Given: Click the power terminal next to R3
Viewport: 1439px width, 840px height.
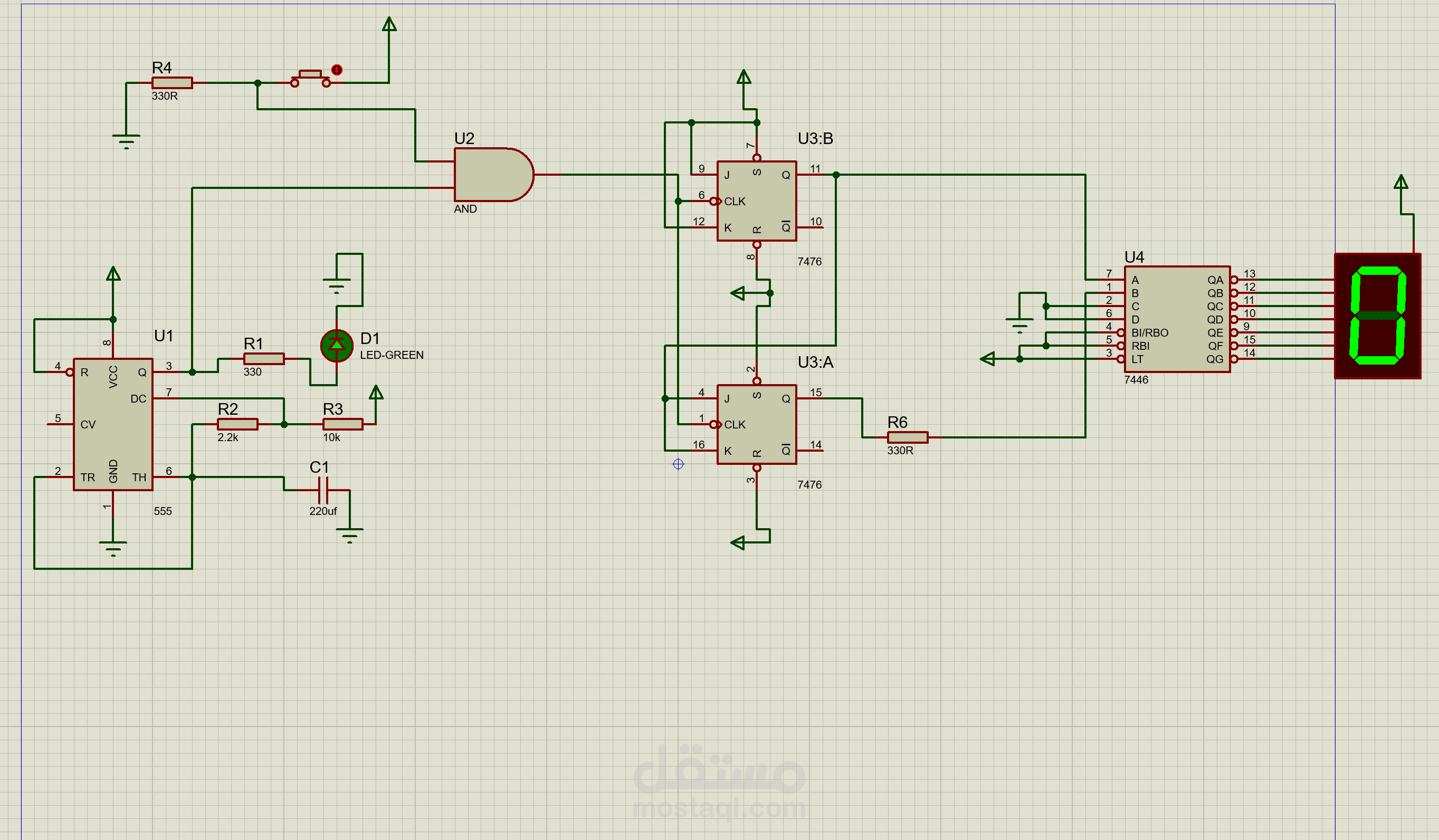Looking at the screenshot, I should point(376,392).
